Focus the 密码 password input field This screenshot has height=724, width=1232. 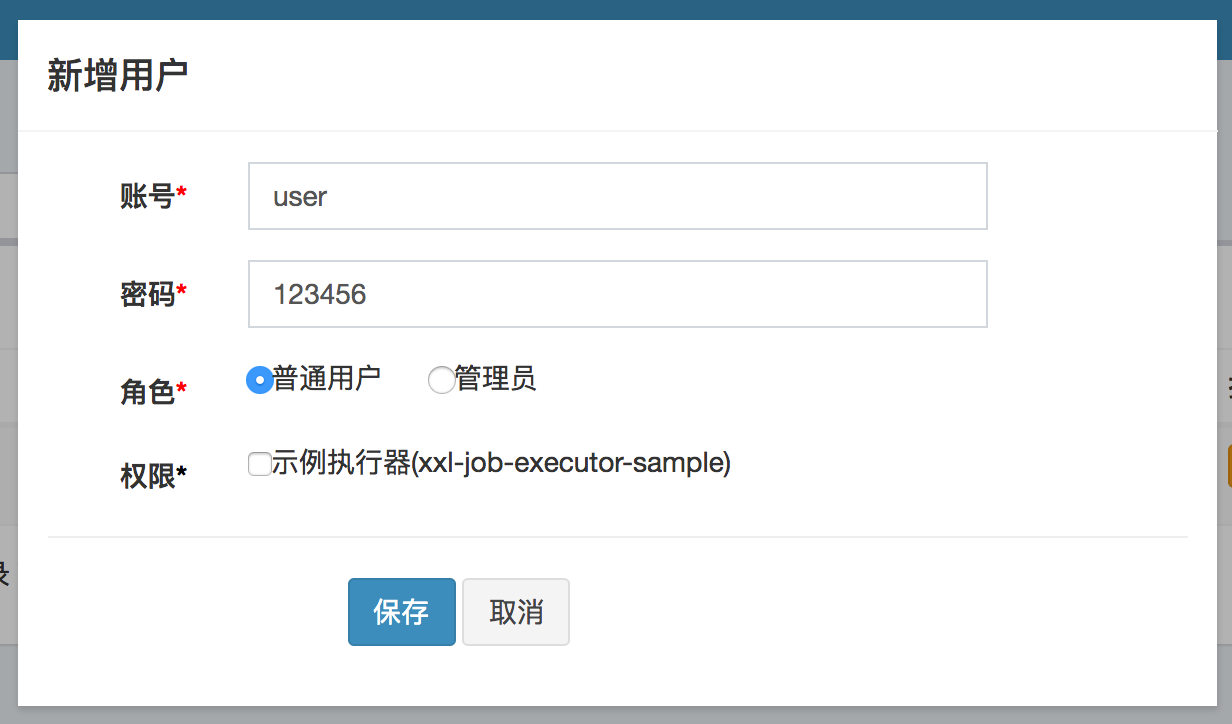click(617, 294)
